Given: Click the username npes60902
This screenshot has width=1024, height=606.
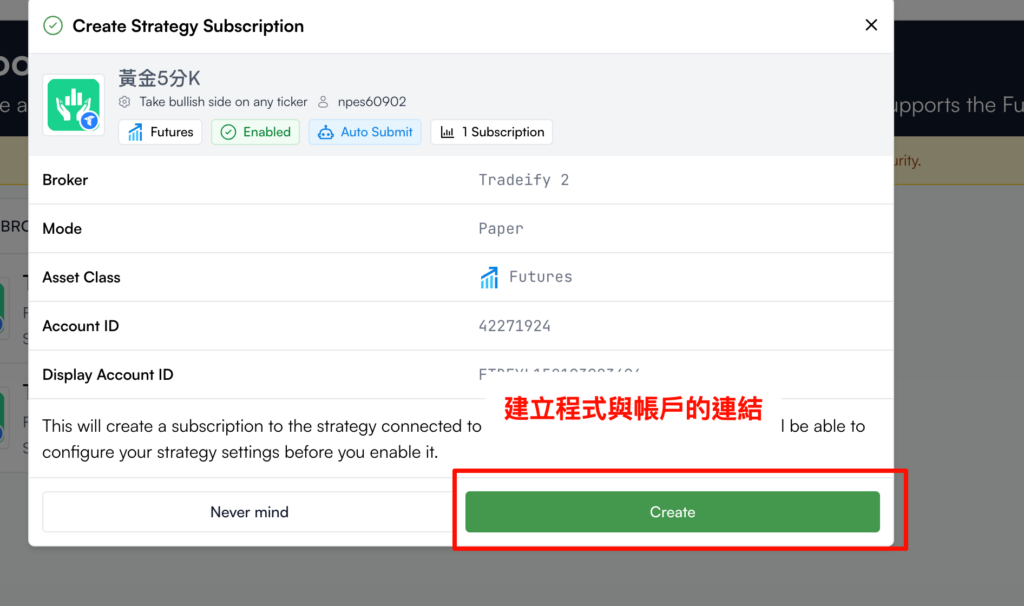Looking at the screenshot, I should [x=372, y=102].
